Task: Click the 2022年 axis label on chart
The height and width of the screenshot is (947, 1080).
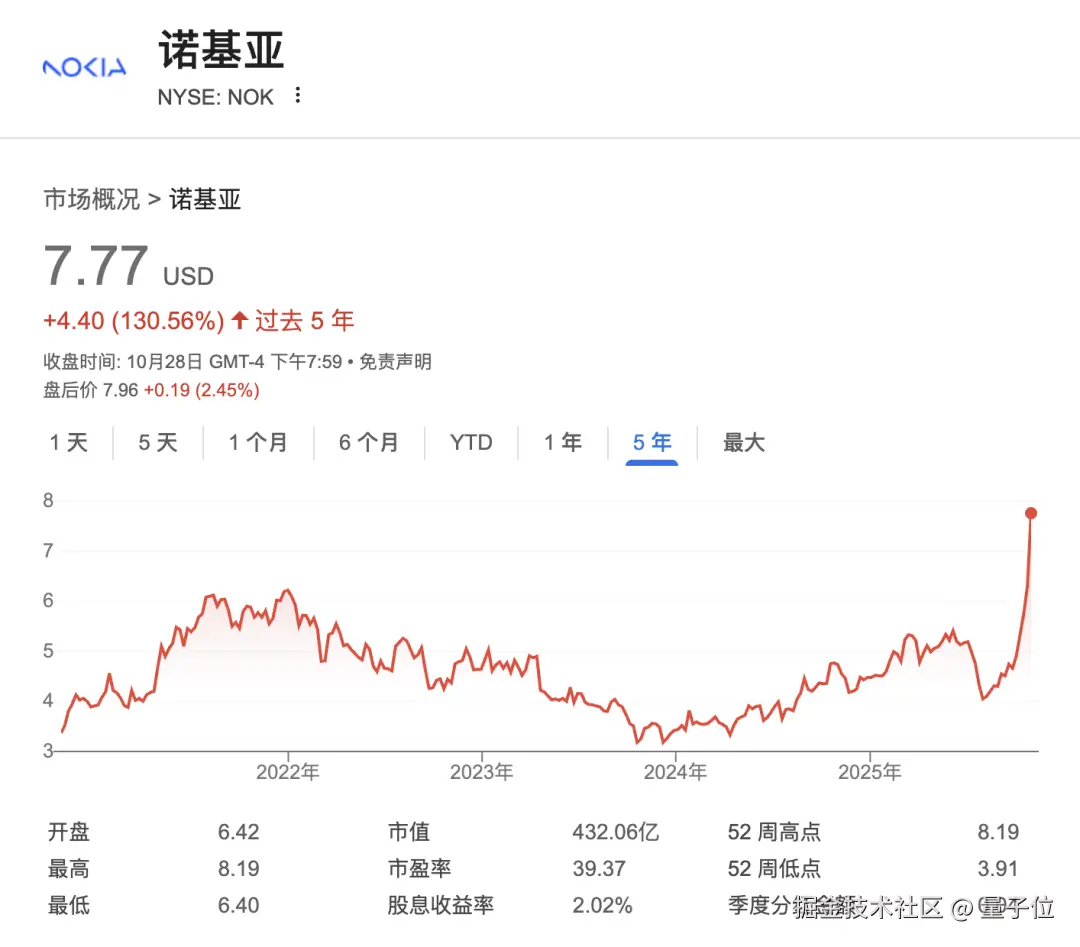Action: coord(288,772)
